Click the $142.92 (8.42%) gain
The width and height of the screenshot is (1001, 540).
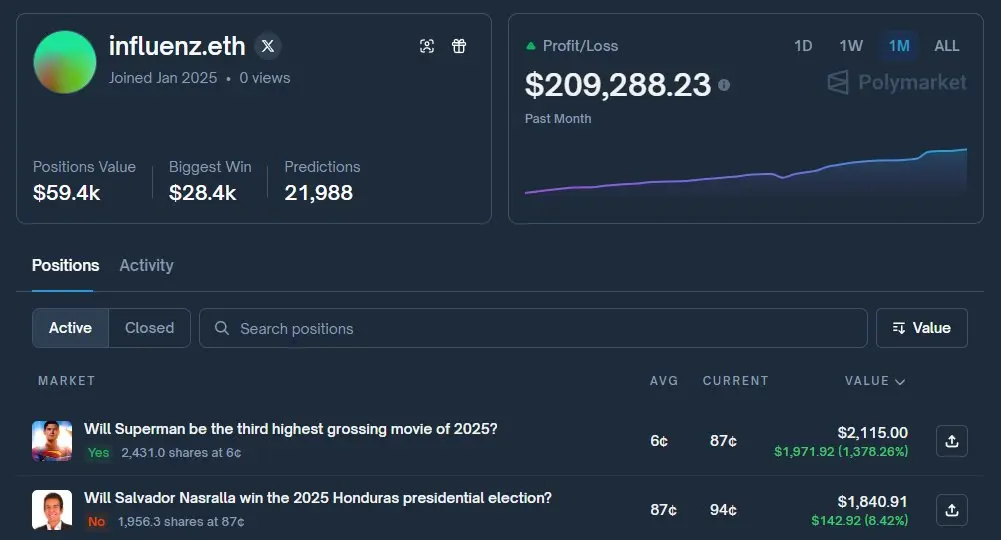point(859,520)
